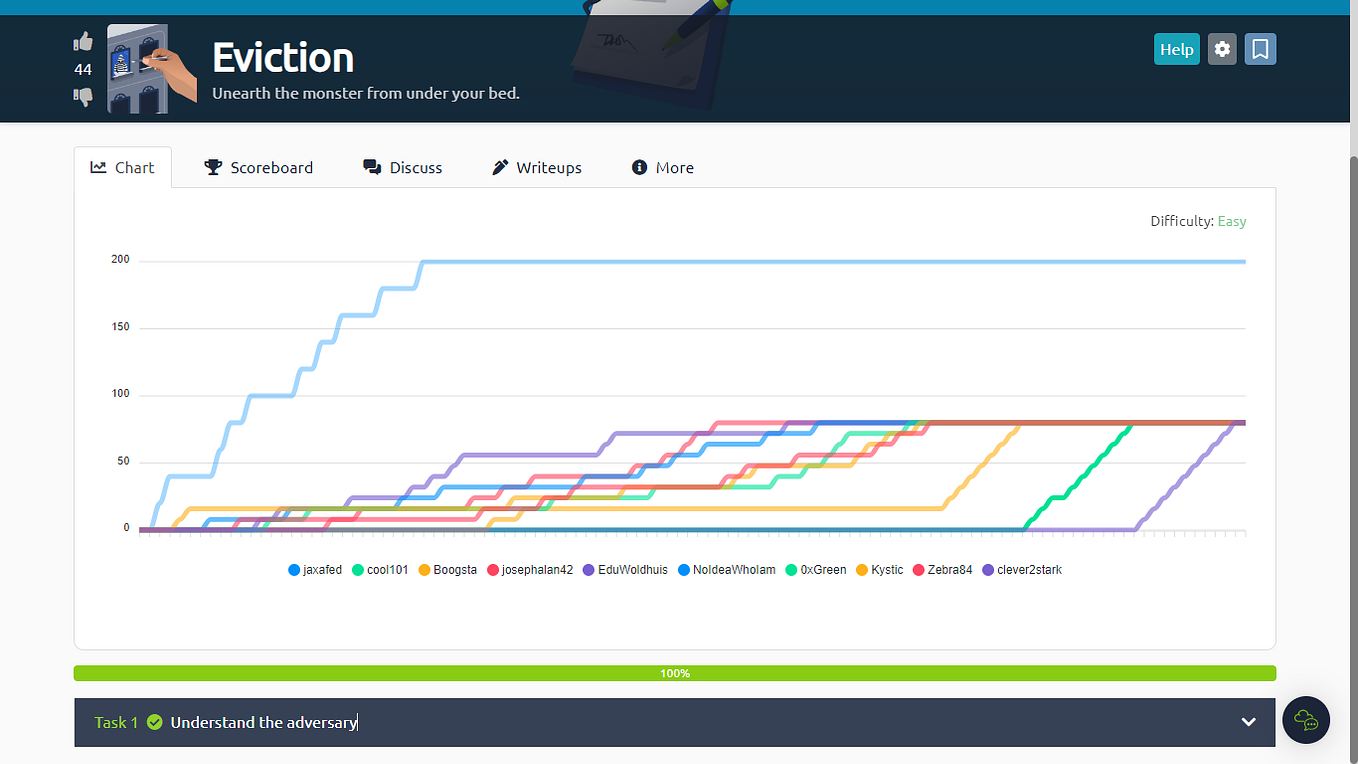Click the trophy icon beside Scoreboard
This screenshot has width=1358, height=764.
(x=212, y=167)
